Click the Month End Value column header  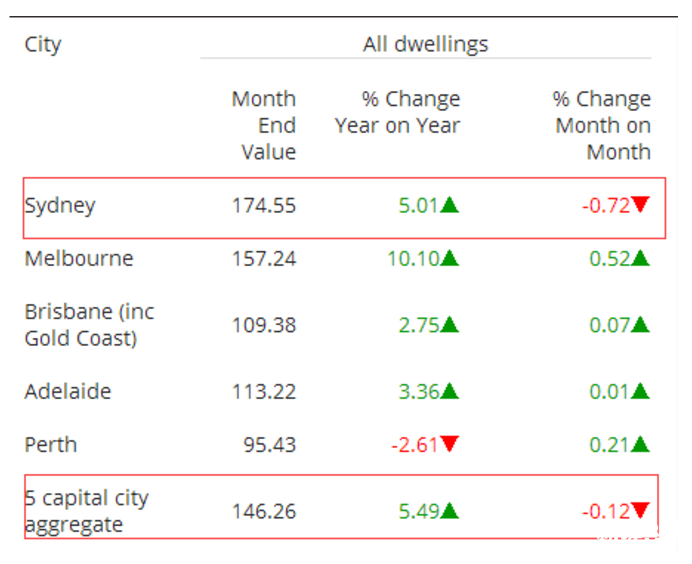265,125
